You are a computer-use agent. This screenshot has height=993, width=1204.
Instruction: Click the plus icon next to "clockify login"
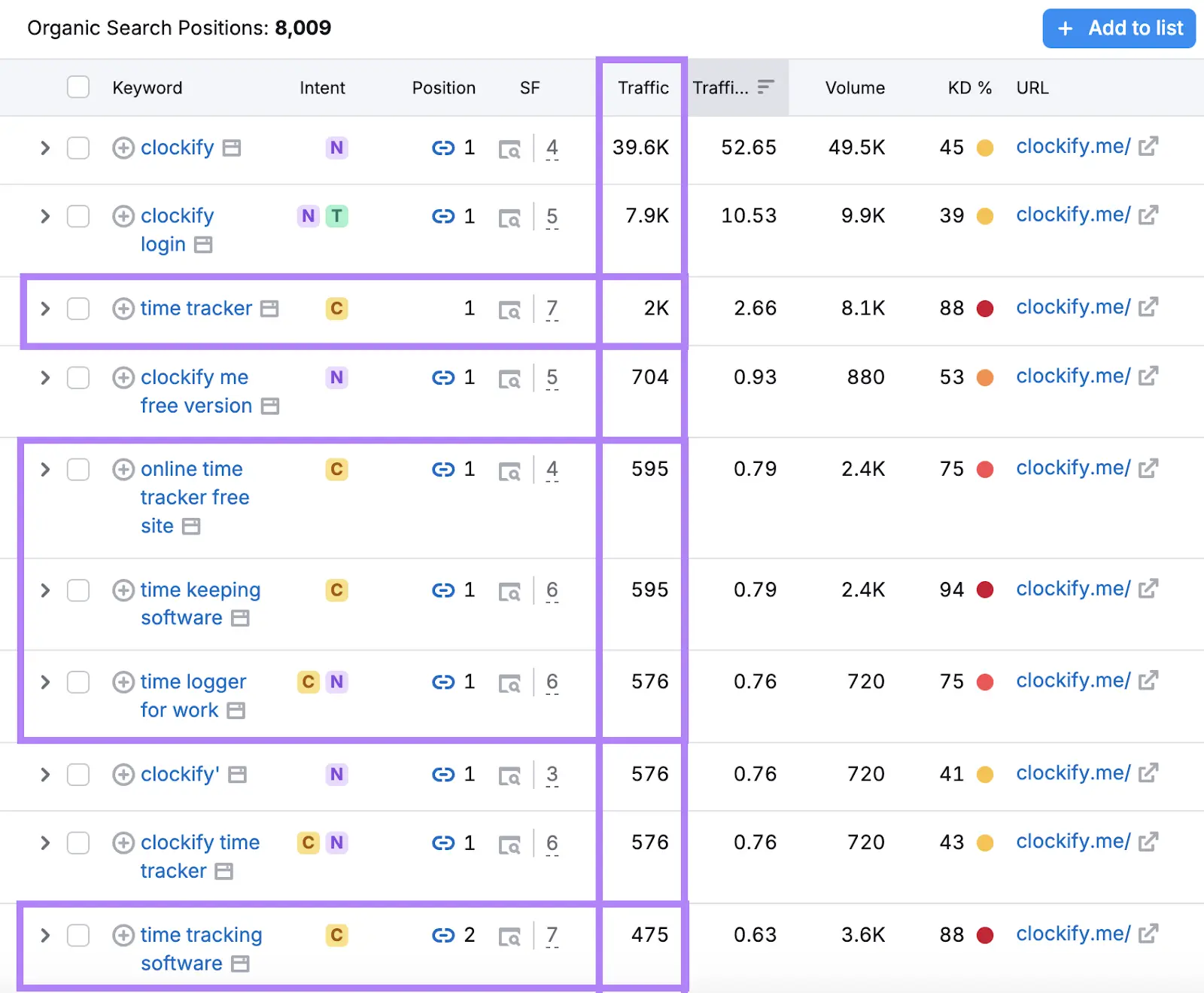point(123,216)
